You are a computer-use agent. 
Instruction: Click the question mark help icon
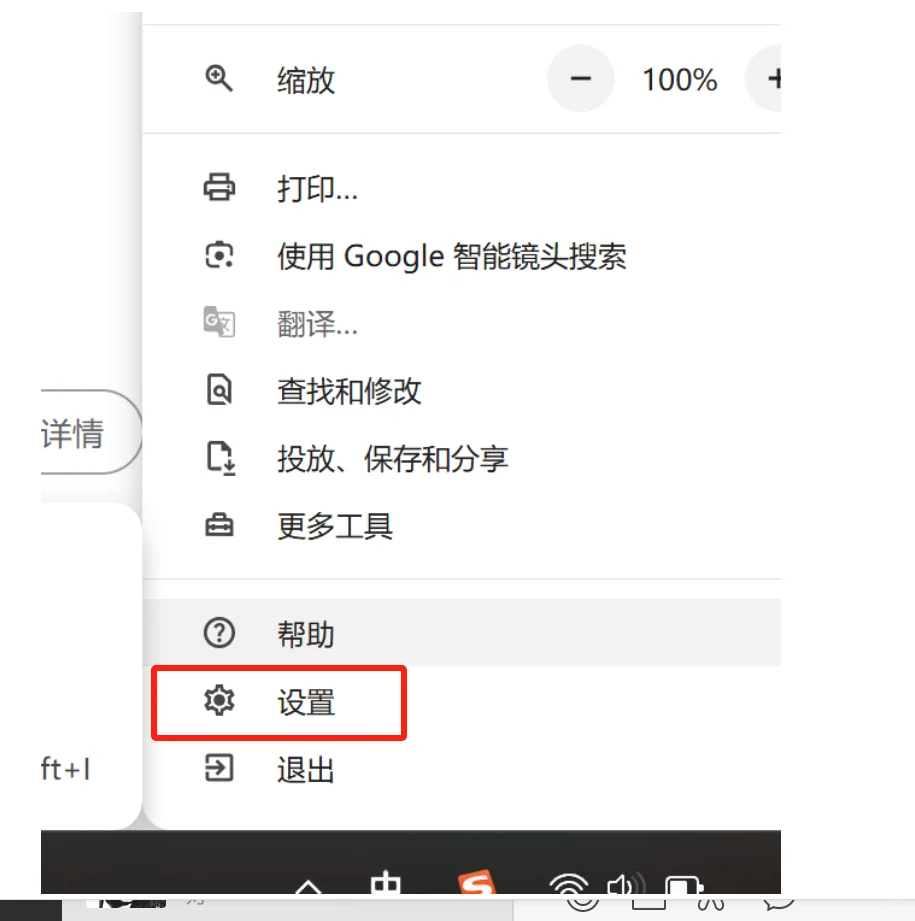[x=218, y=632]
